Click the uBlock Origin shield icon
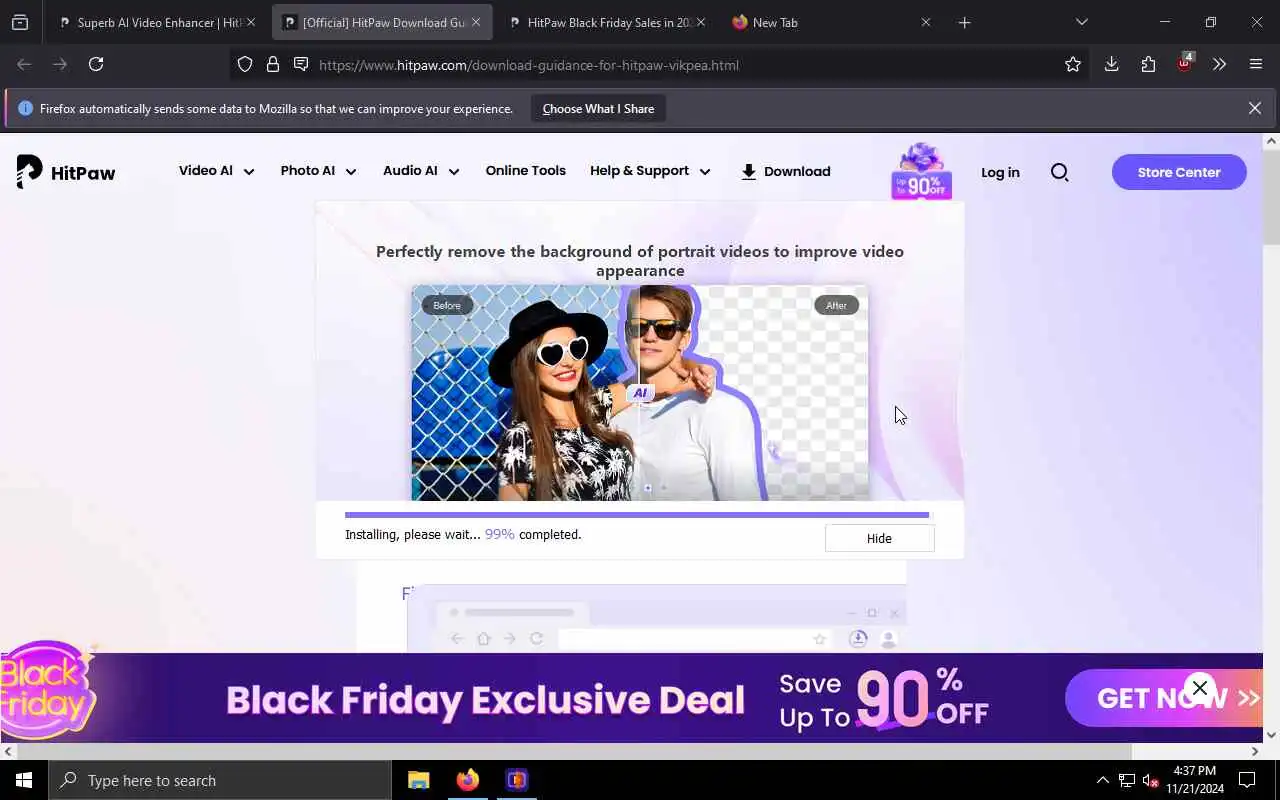This screenshot has width=1280, height=800. click(1184, 64)
